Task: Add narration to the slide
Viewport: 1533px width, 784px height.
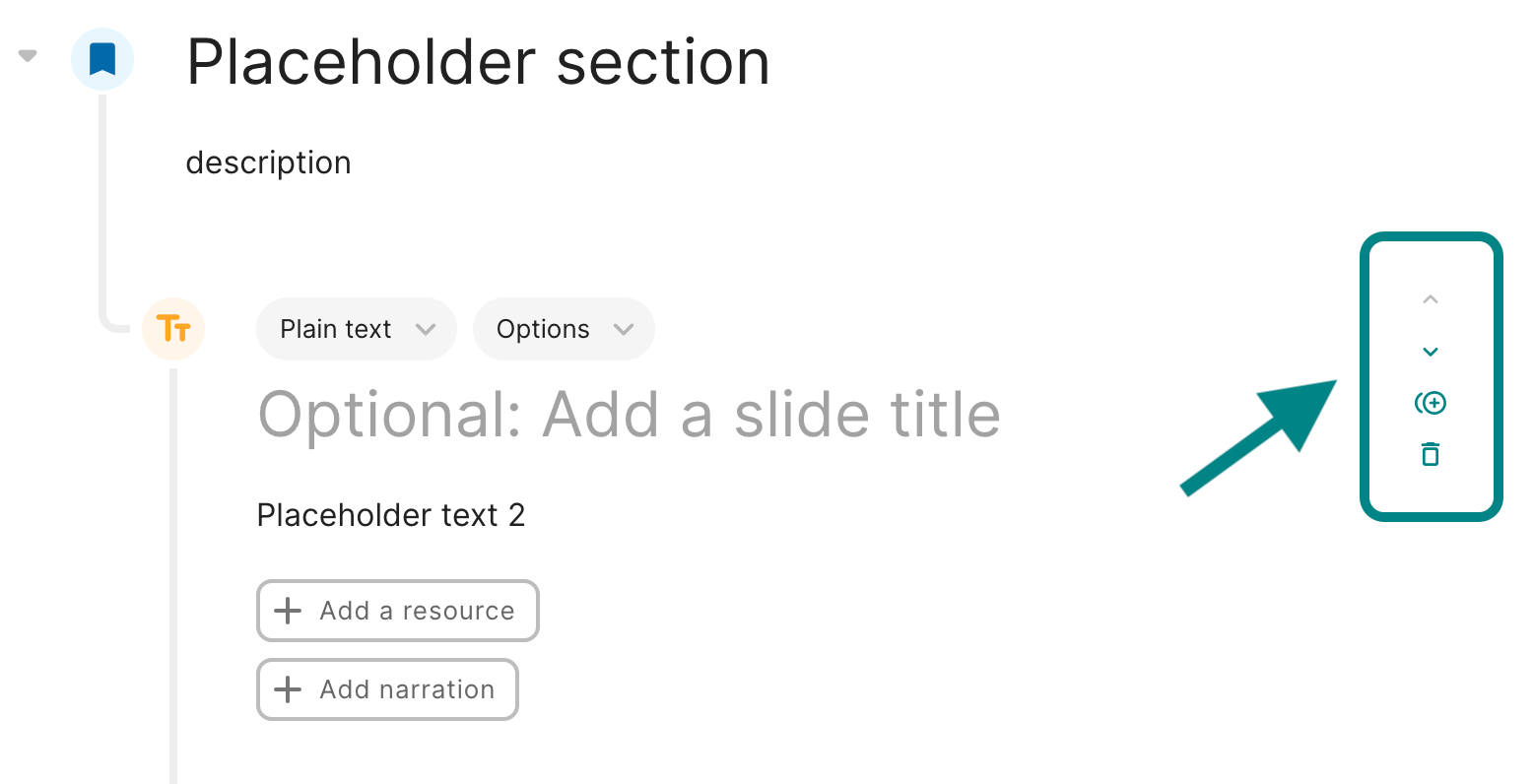Action: 387,689
